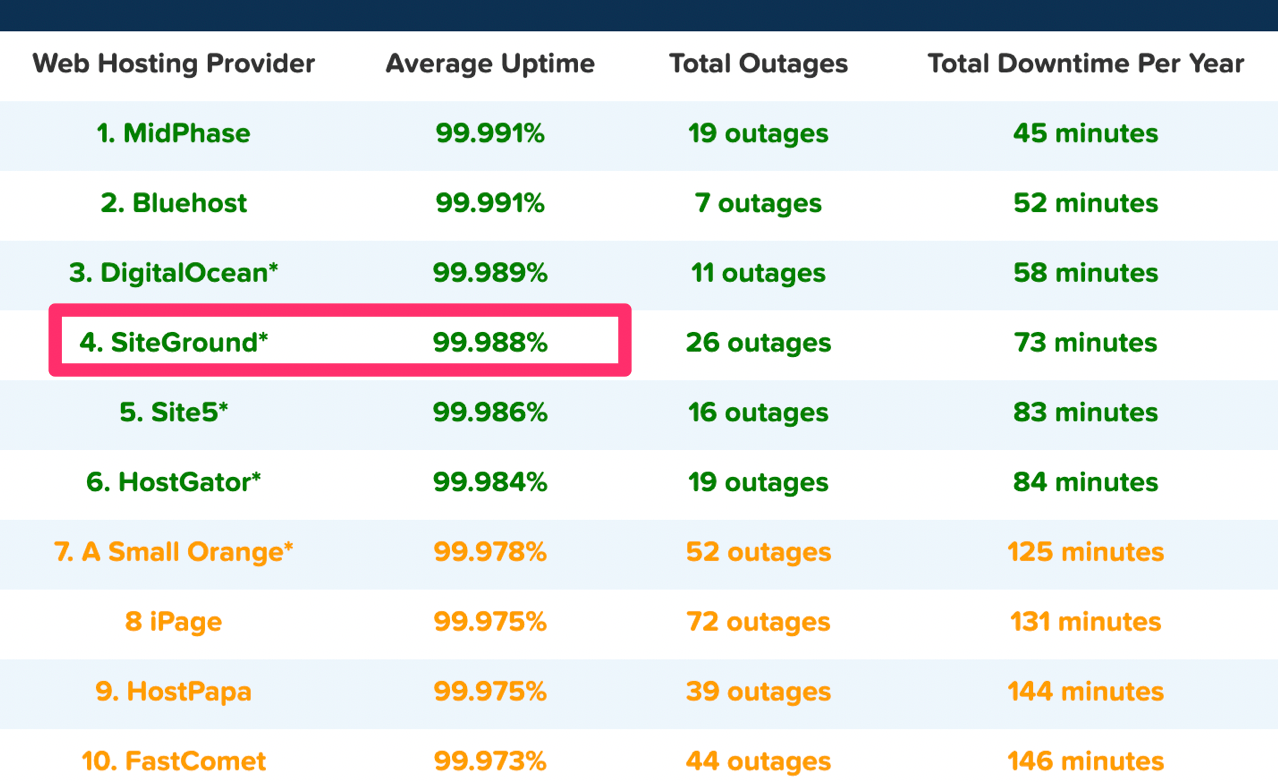Click the 58 minutes downtime cell
Viewport: 1278px width, 782px height.
1086,273
